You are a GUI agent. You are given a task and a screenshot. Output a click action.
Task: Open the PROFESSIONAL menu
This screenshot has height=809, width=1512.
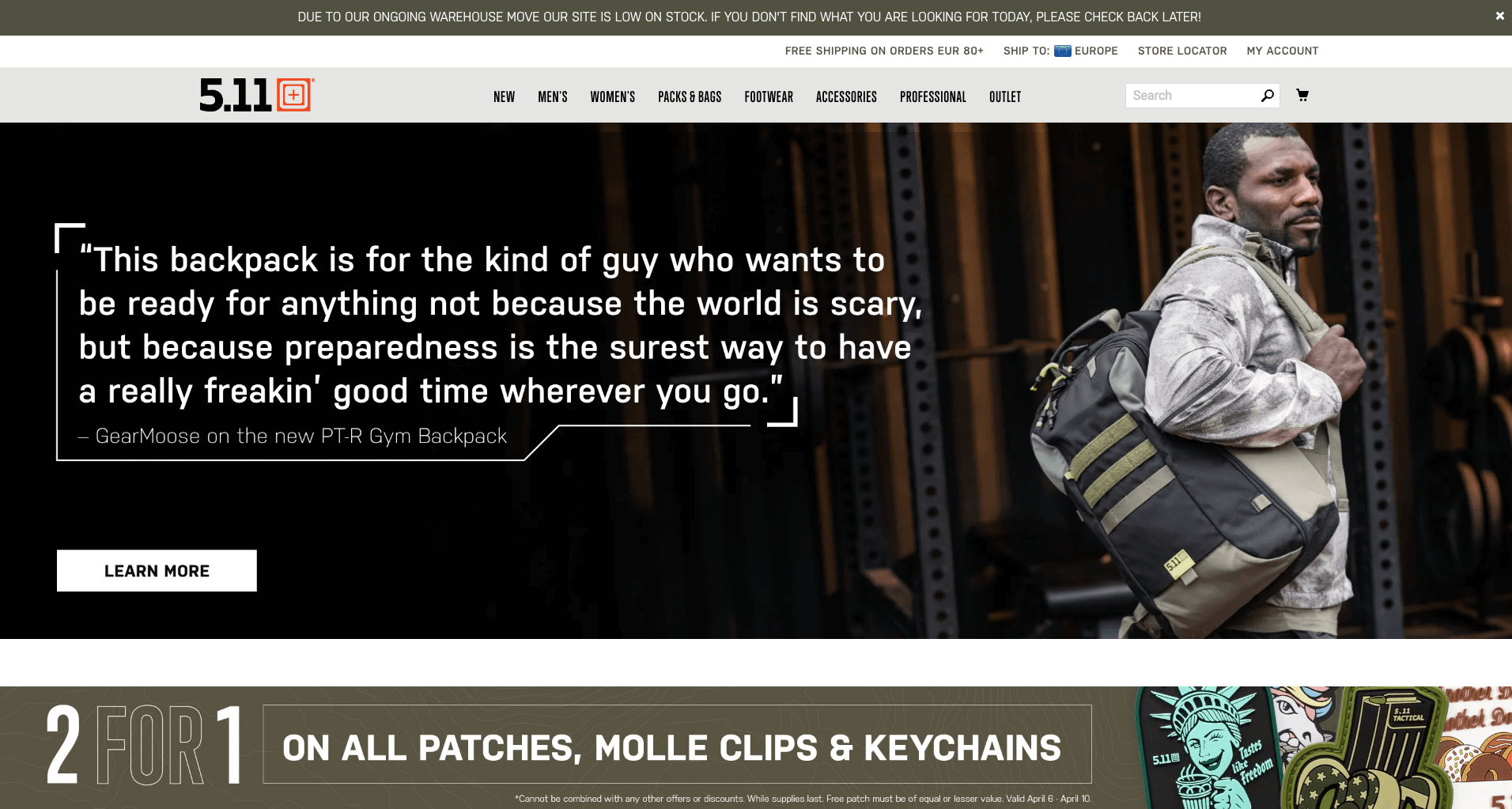pyautogui.click(x=933, y=96)
